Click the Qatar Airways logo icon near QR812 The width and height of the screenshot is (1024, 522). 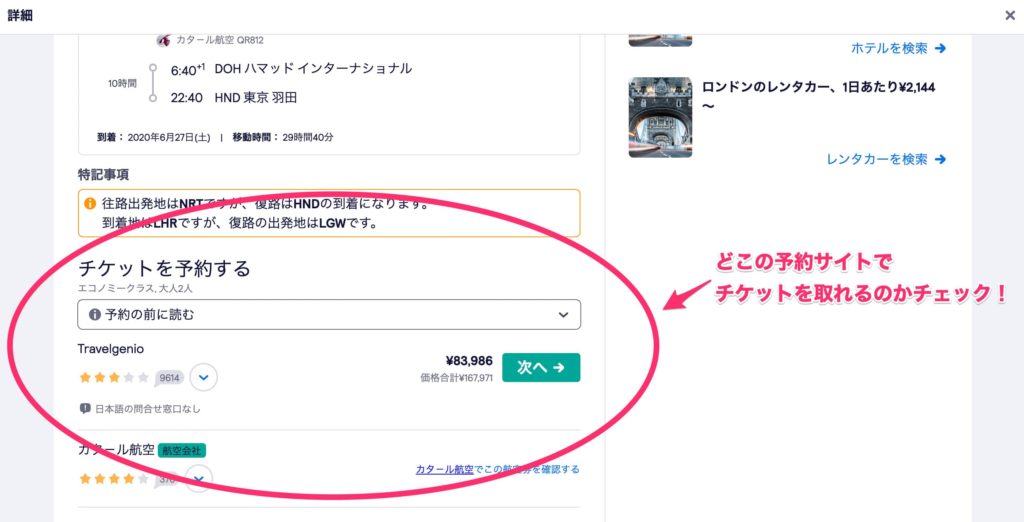click(x=163, y=40)
